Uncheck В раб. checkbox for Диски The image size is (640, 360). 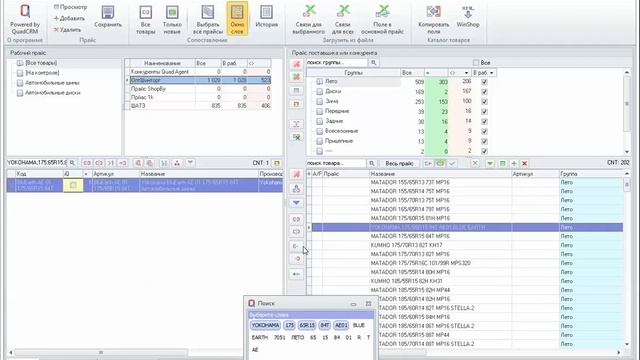tap(484, 91)
